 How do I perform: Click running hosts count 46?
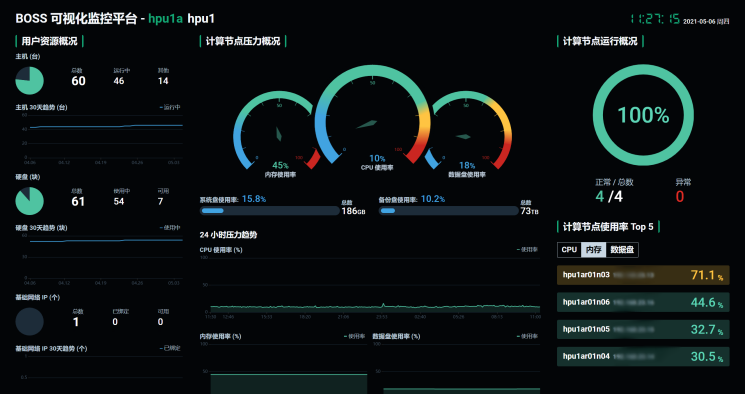[x=119, y=81]
